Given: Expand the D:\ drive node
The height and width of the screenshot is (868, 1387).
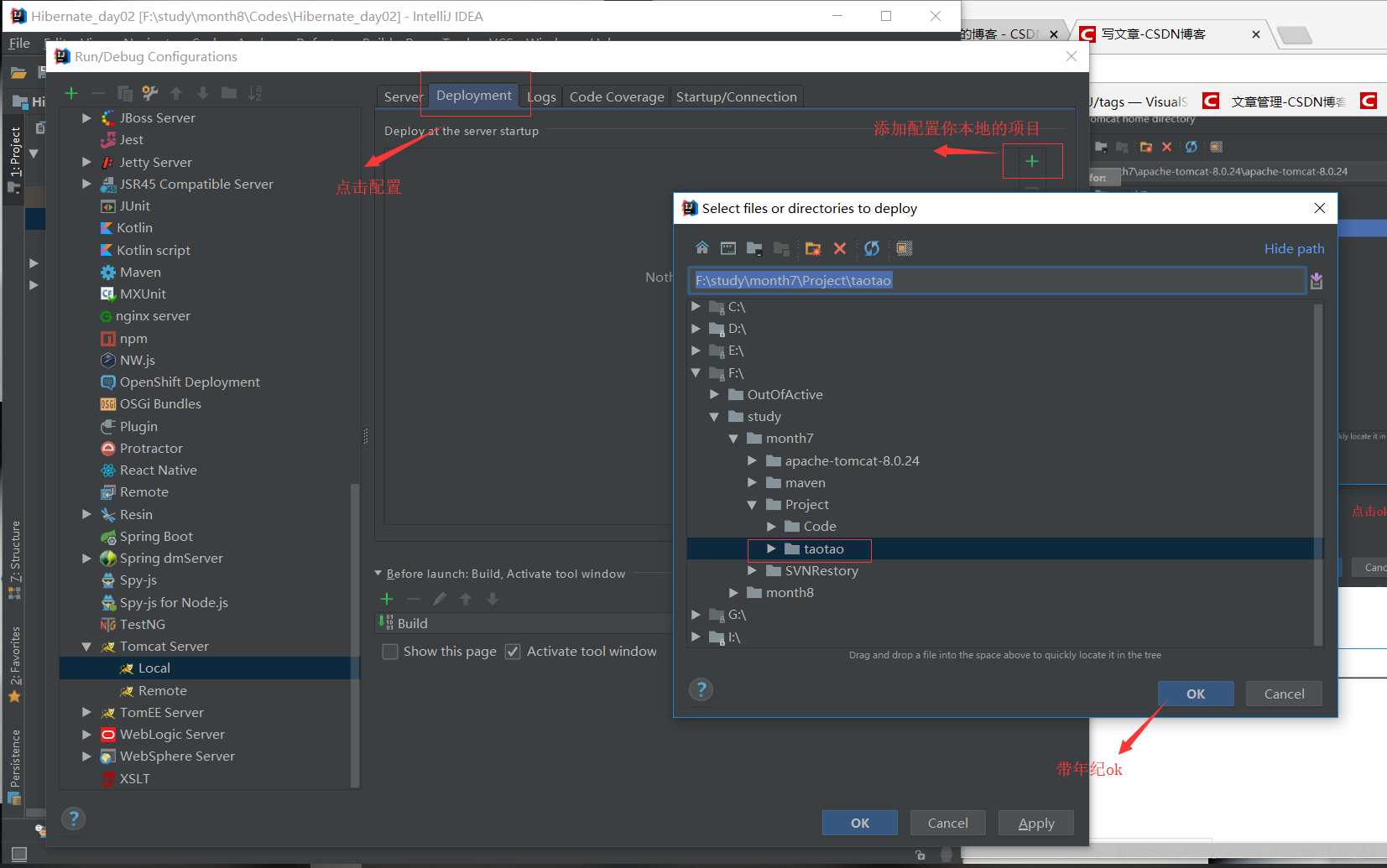Looking at the screenshot, I should point(696,329).
